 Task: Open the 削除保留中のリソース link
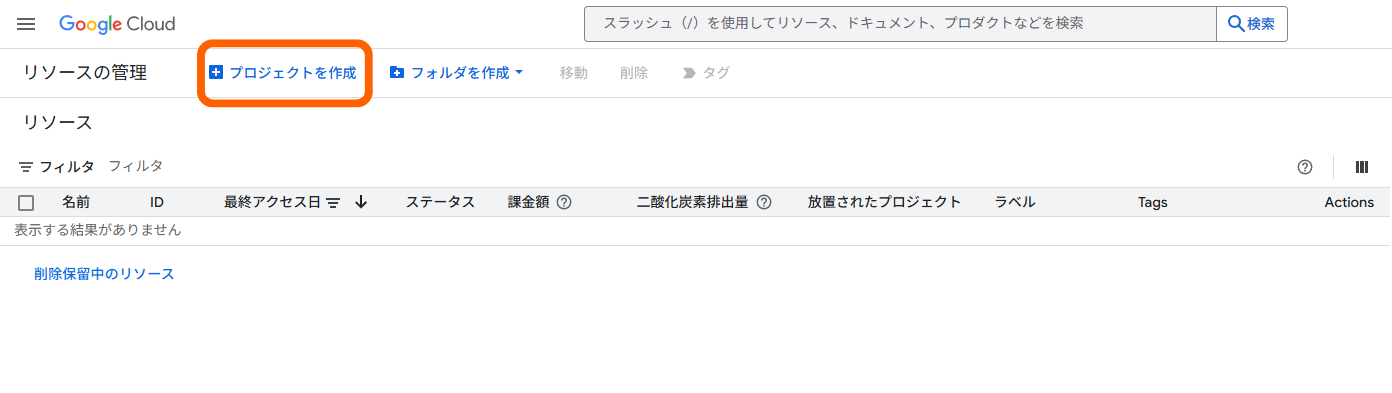pos(104,274)
